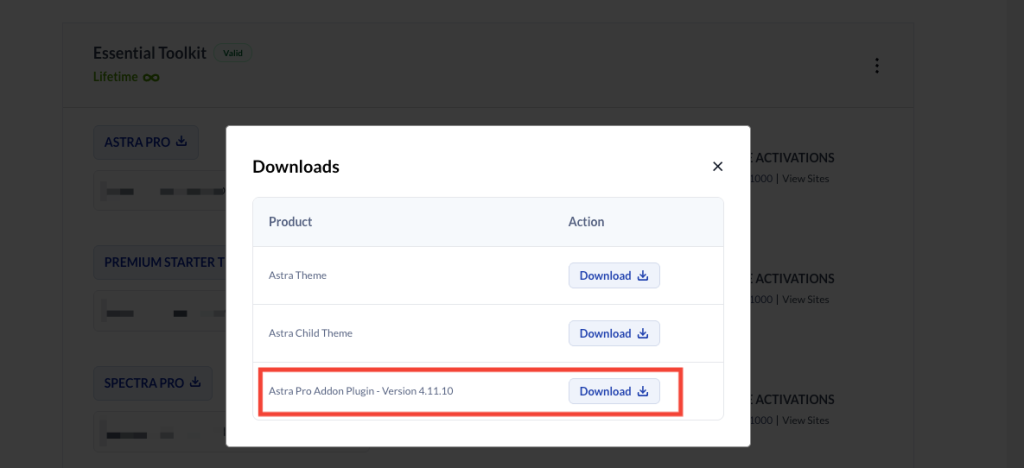
Task: Open View Sites link in third activations row
Action: tap(805, 420)
